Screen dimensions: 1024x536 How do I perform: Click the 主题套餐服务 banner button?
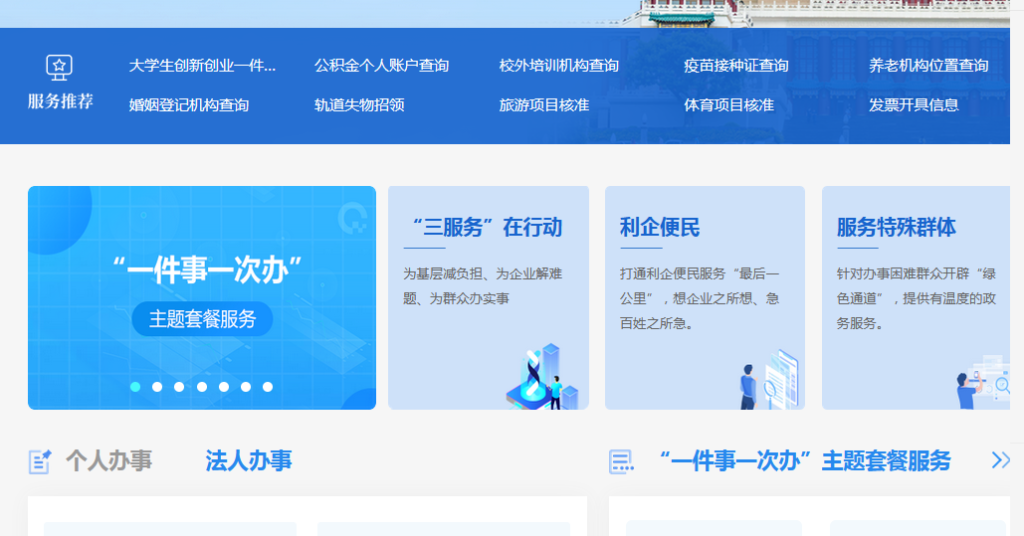(203, 319)
